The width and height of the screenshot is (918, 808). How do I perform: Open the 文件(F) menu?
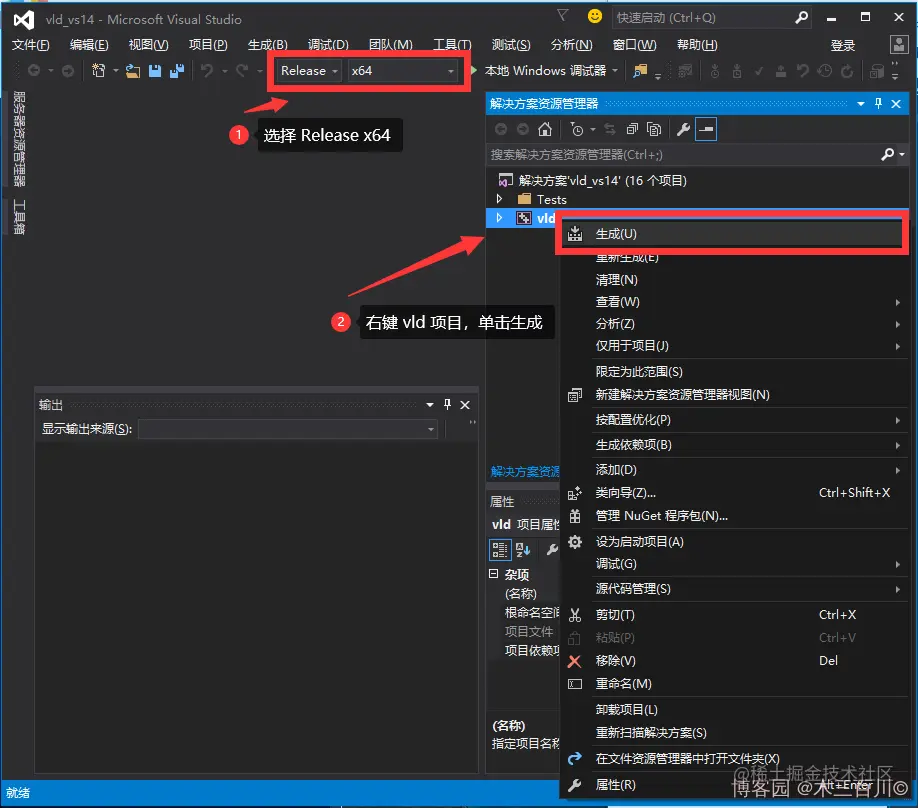coord(30,45)
